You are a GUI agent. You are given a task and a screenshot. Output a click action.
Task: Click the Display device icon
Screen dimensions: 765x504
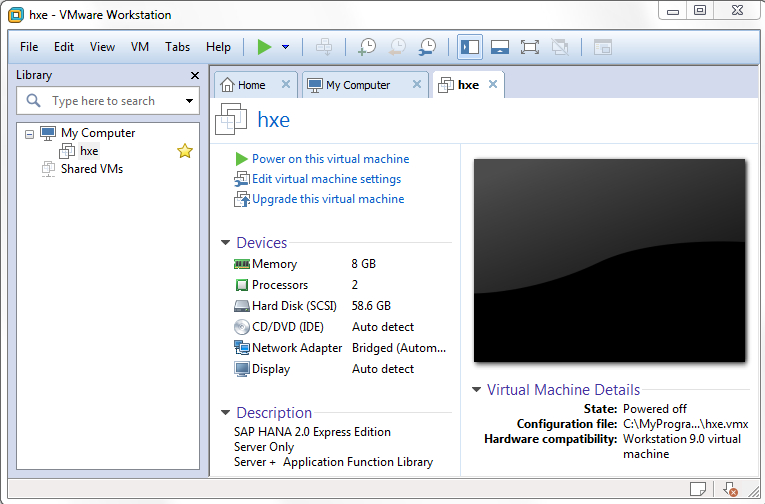click(242, 369)
